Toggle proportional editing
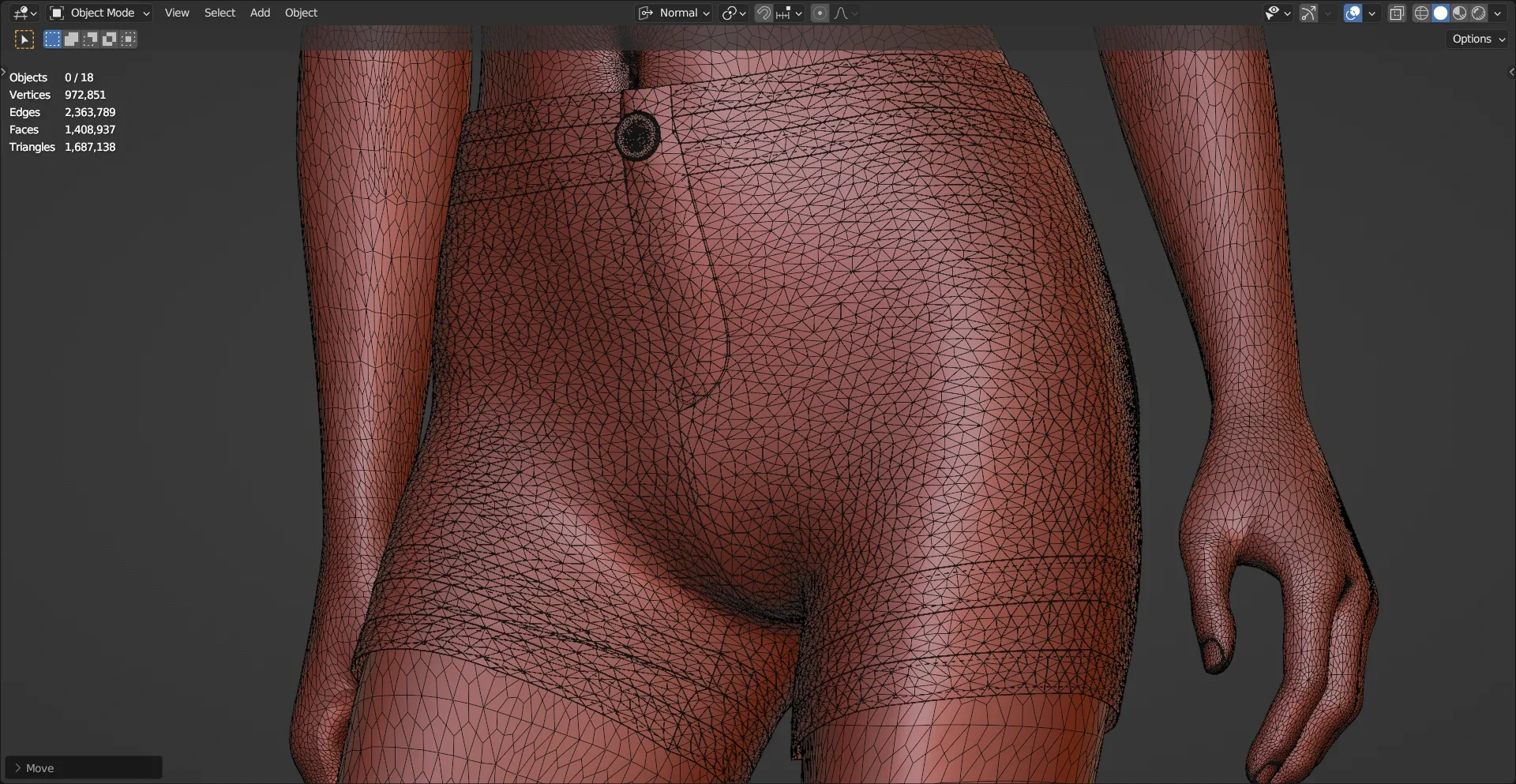This screenshot has width=1516, height=784. (x=820, y=13)
